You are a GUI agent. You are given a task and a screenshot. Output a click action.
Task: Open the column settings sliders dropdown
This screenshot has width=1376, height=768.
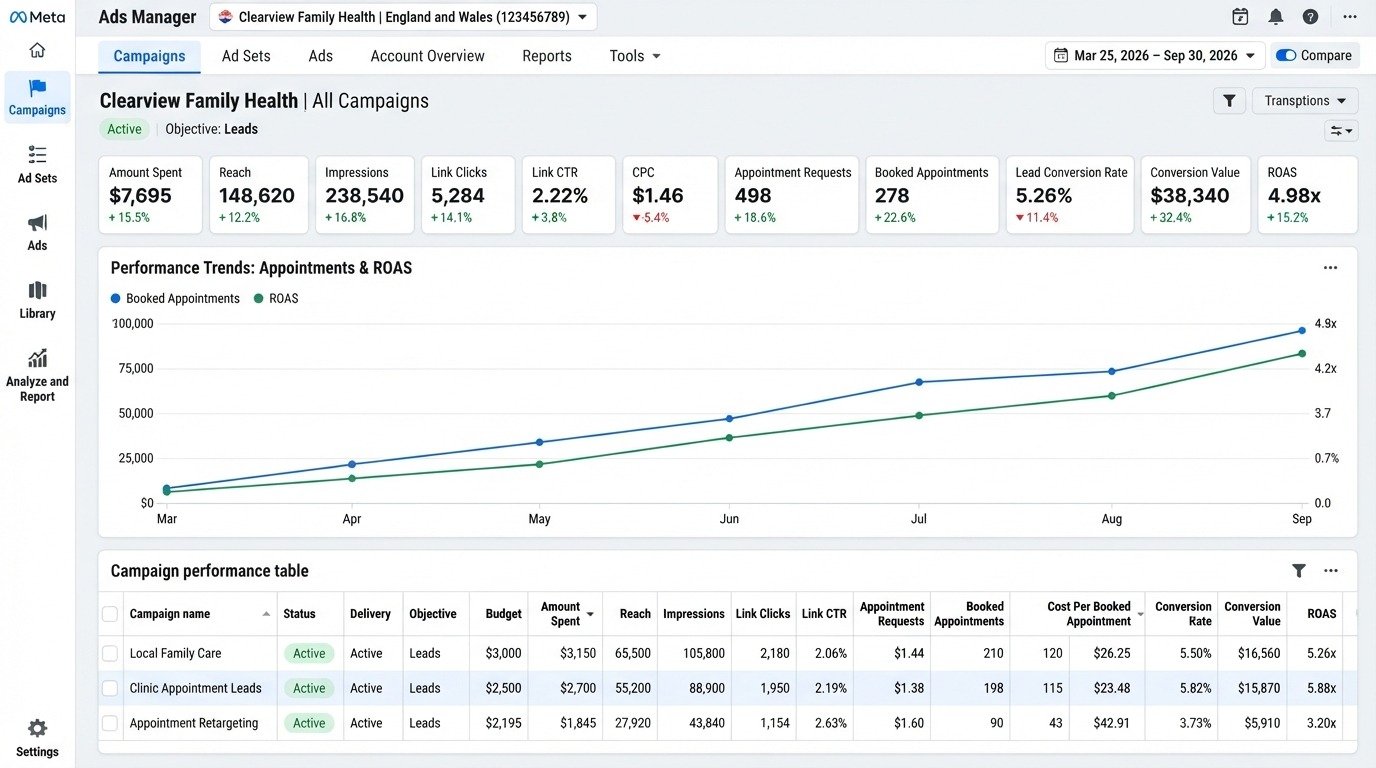pos(1341,131)
